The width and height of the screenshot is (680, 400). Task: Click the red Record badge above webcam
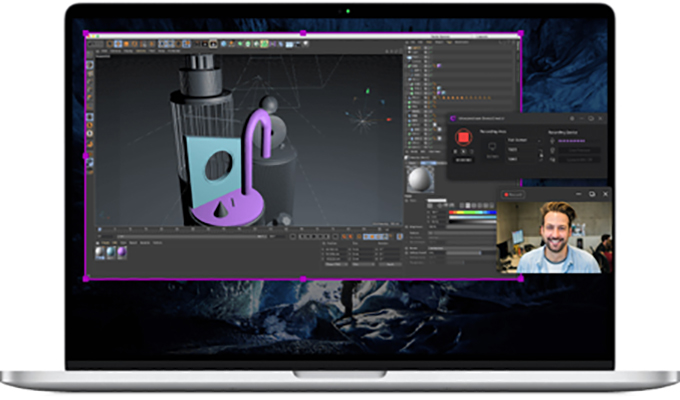point(513,193)
